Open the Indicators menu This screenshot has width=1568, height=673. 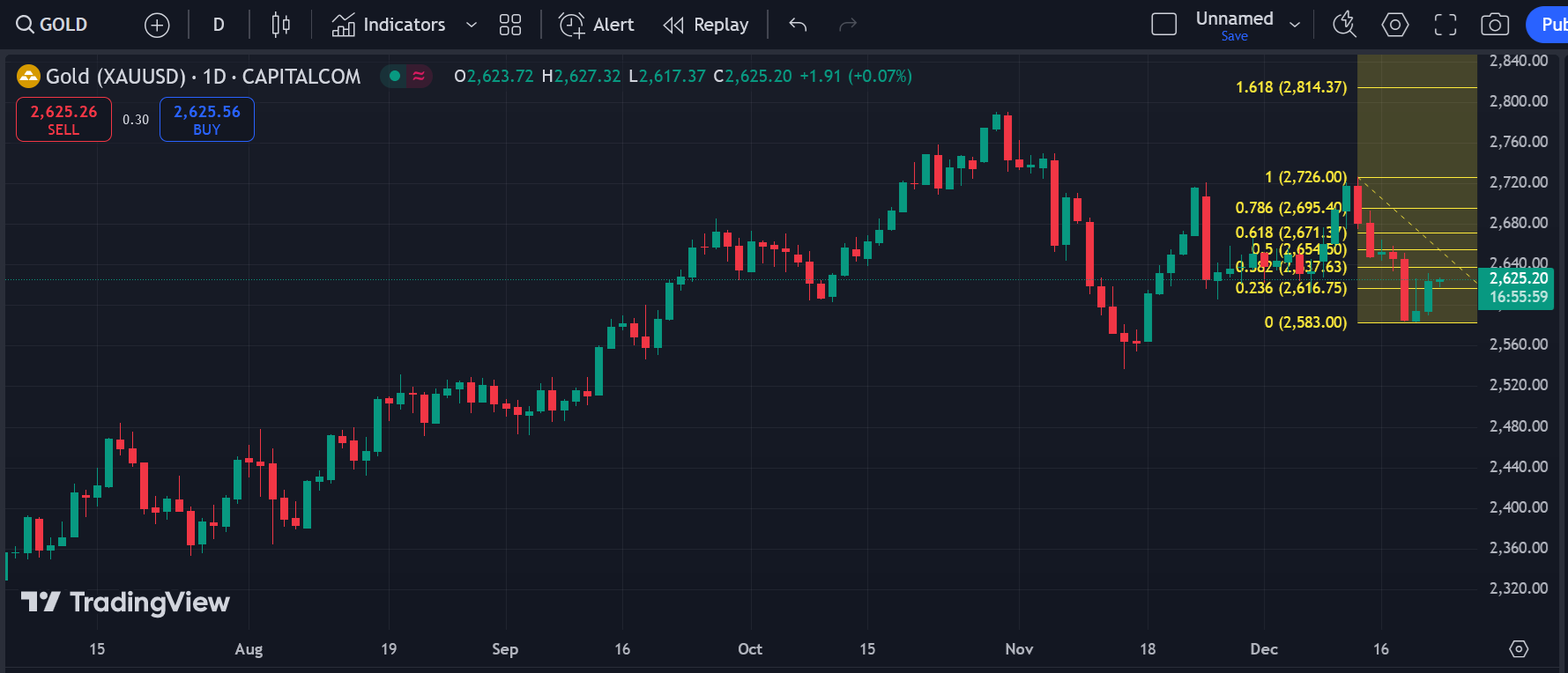389,26
